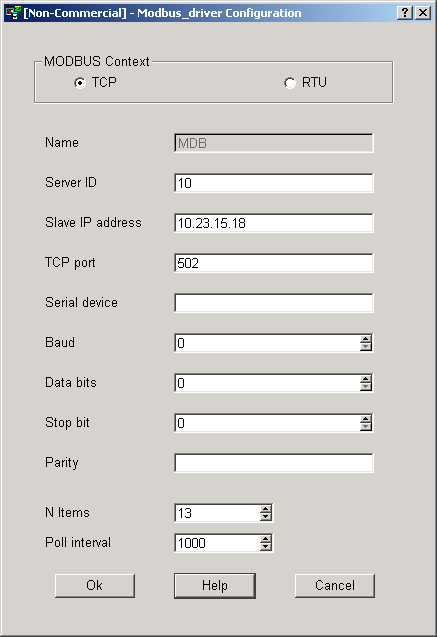Decrement Data bits using the down arrow
The width and height of the screenshot is (437, 637).
(366, 386)
